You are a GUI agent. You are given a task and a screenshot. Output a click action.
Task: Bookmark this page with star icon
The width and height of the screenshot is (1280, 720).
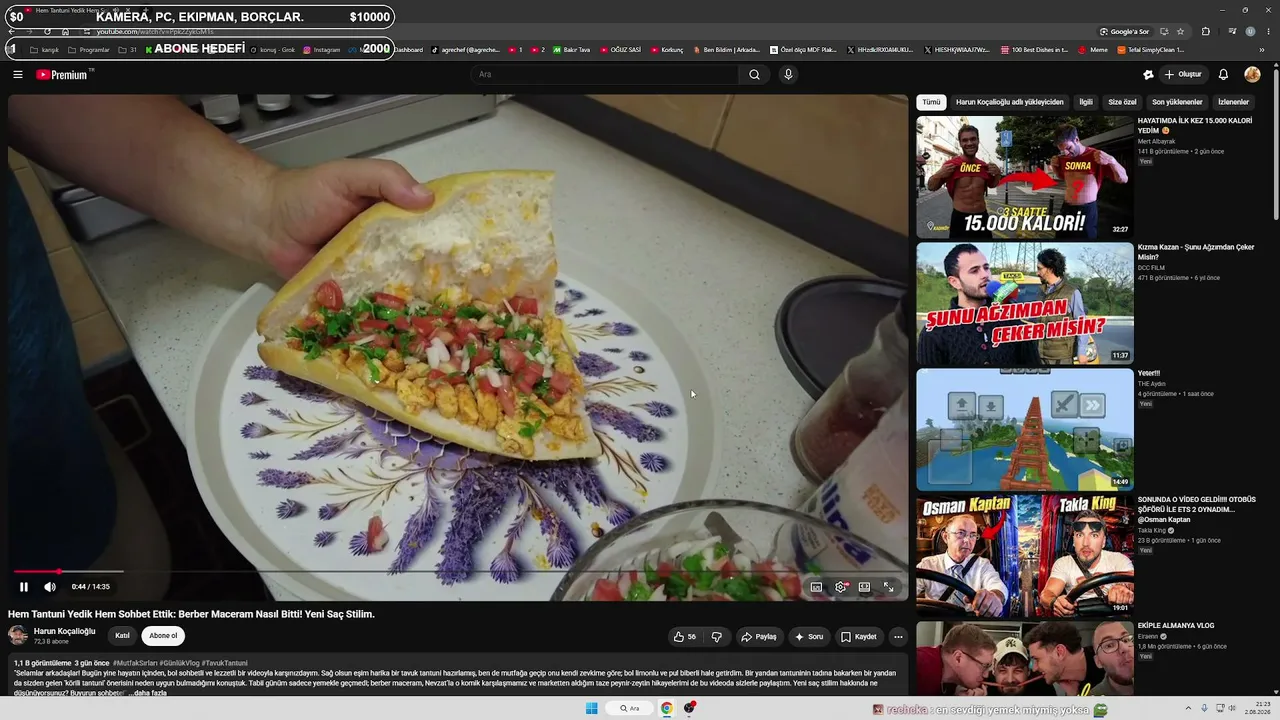pos(1180,32)
